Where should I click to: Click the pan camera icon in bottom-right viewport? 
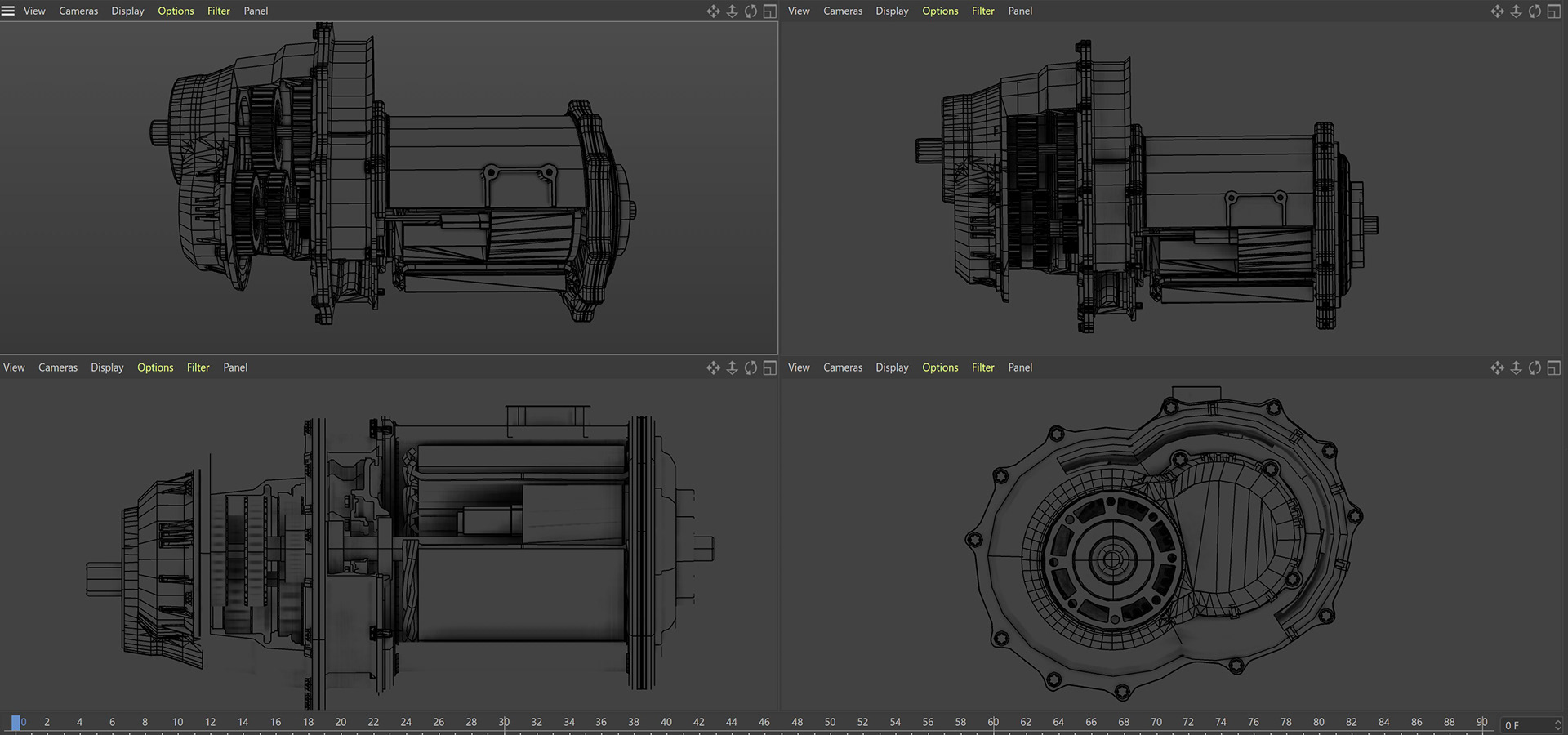(x=1497, y=368)
